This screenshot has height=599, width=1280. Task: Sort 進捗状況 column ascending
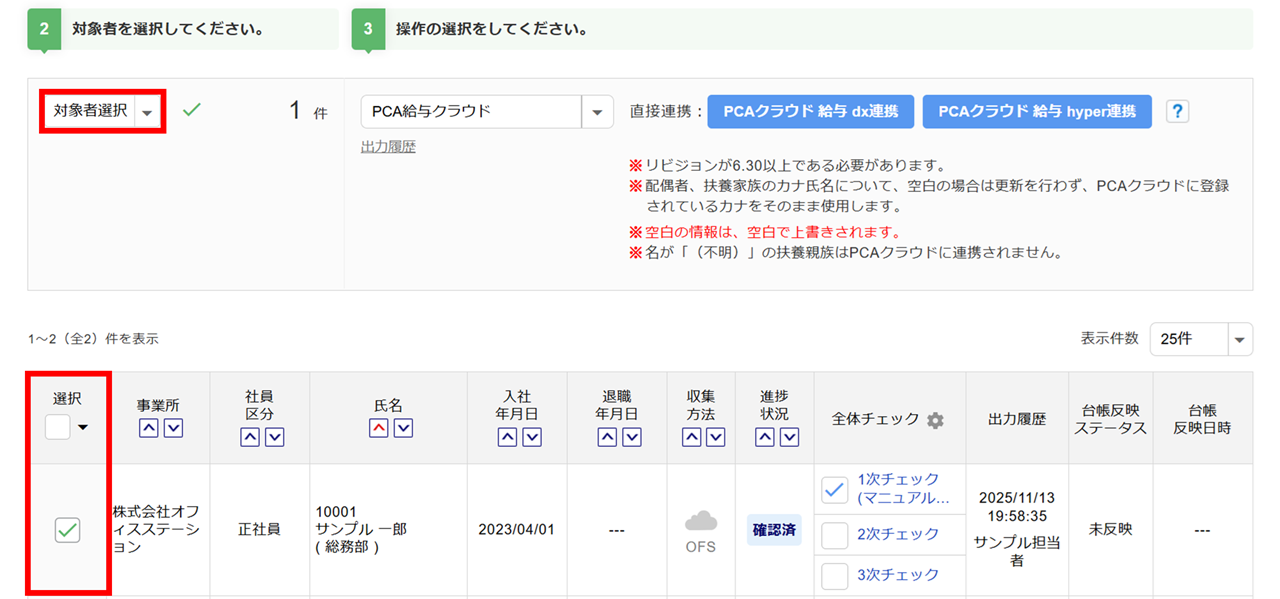(x=765, y=437)
